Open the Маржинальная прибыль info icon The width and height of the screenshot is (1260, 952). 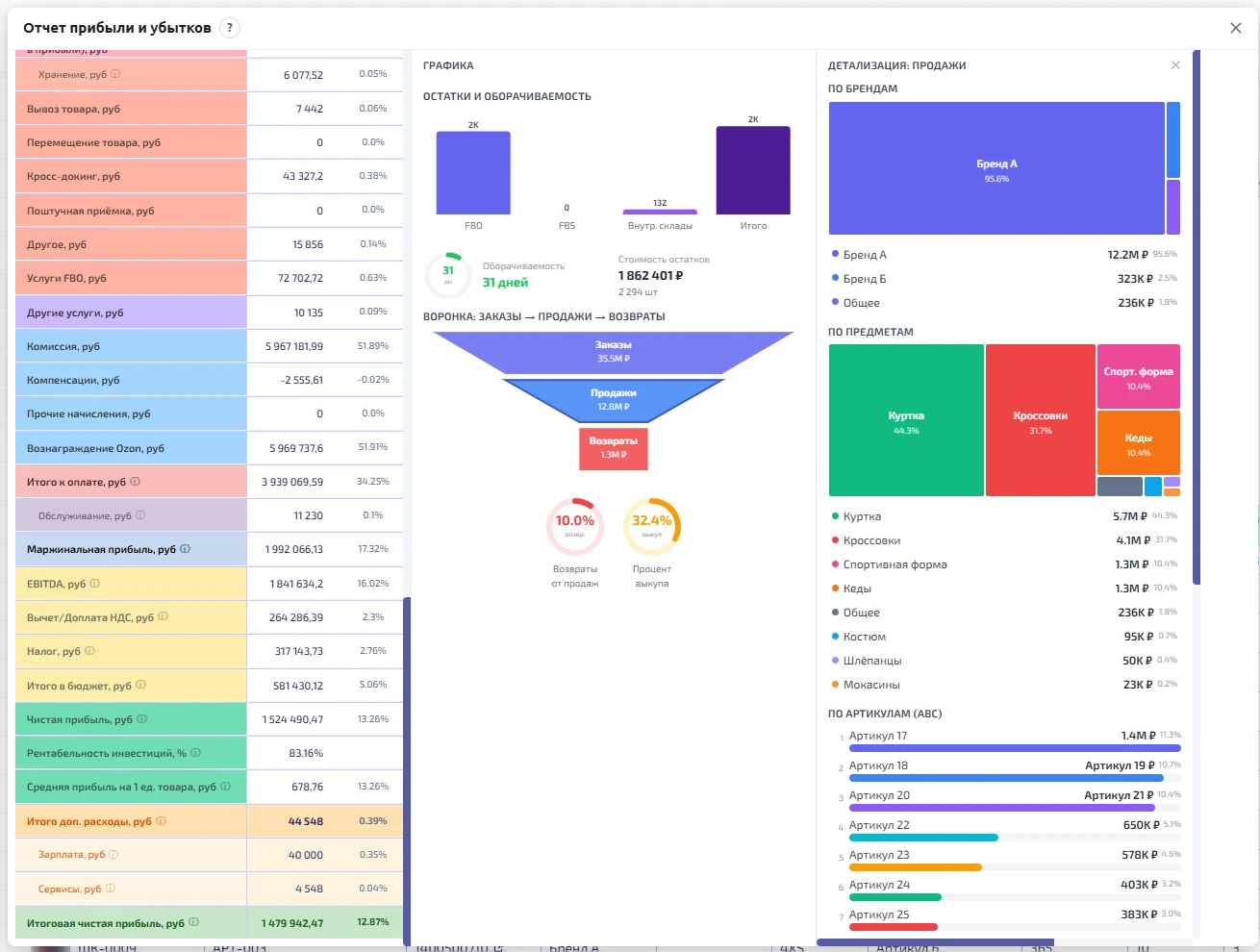pyautogui.click(x=185, y=549)
